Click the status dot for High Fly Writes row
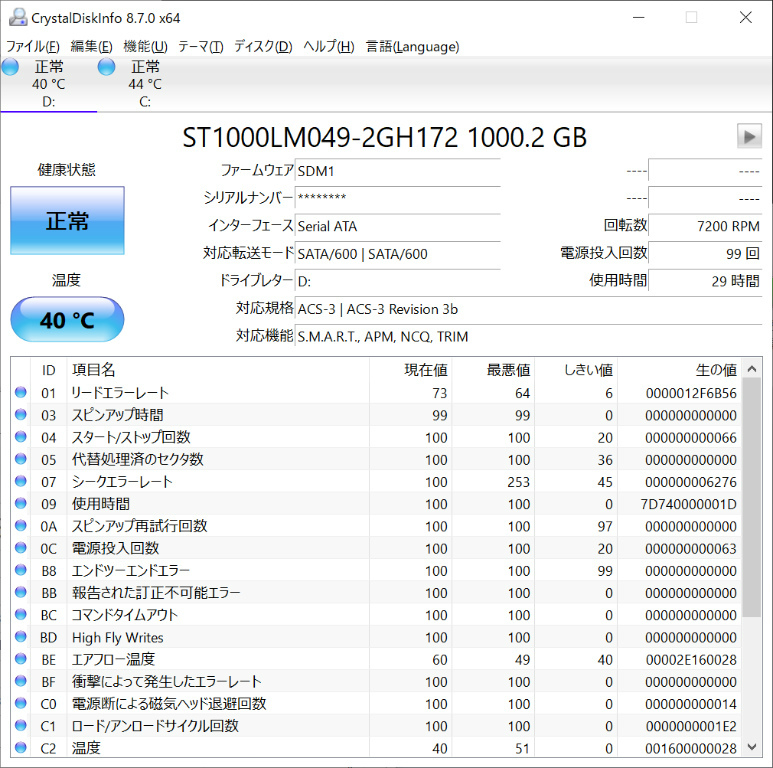The height and width of the screenshot is (768, 773). pos(21,637)
